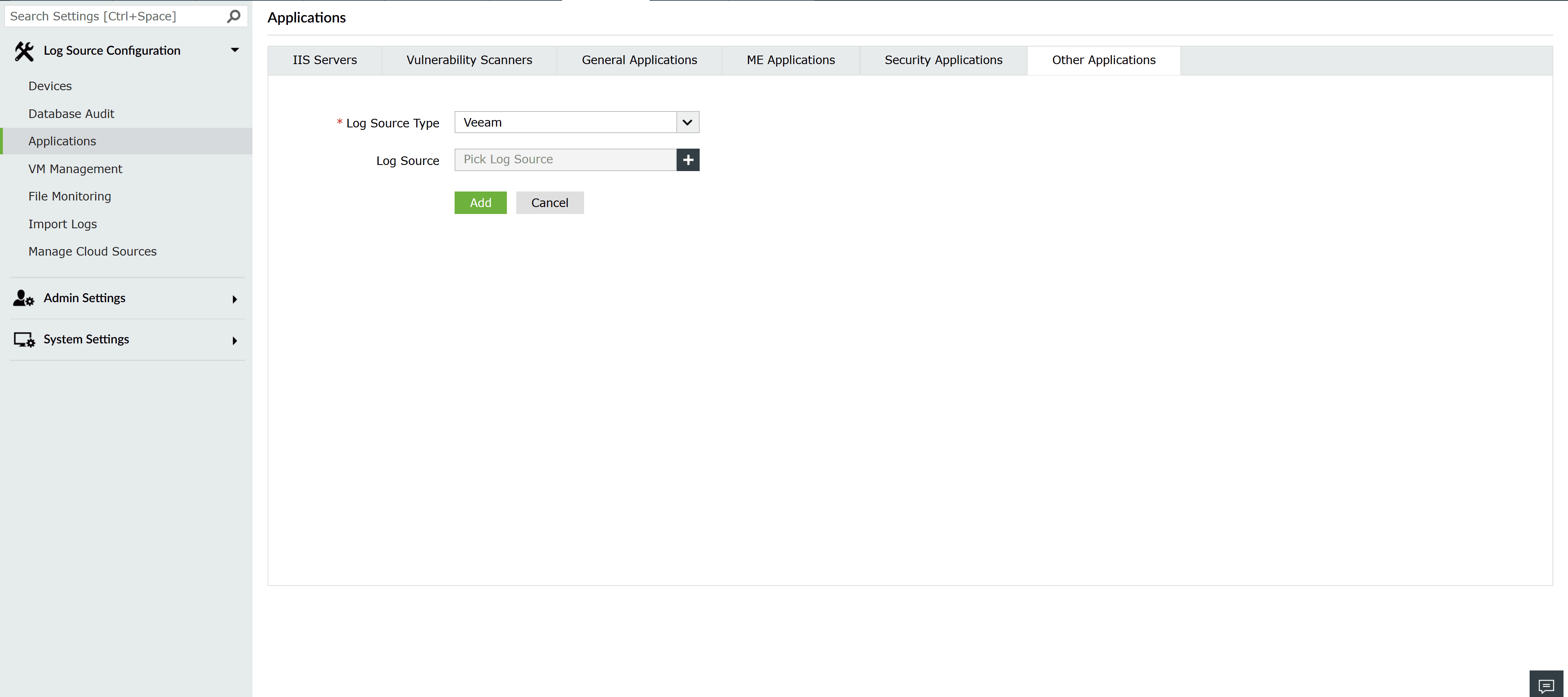The height and width of the screenshot is (697, 1568).
Task: Select the ME Applications tab
Action: 791,60
